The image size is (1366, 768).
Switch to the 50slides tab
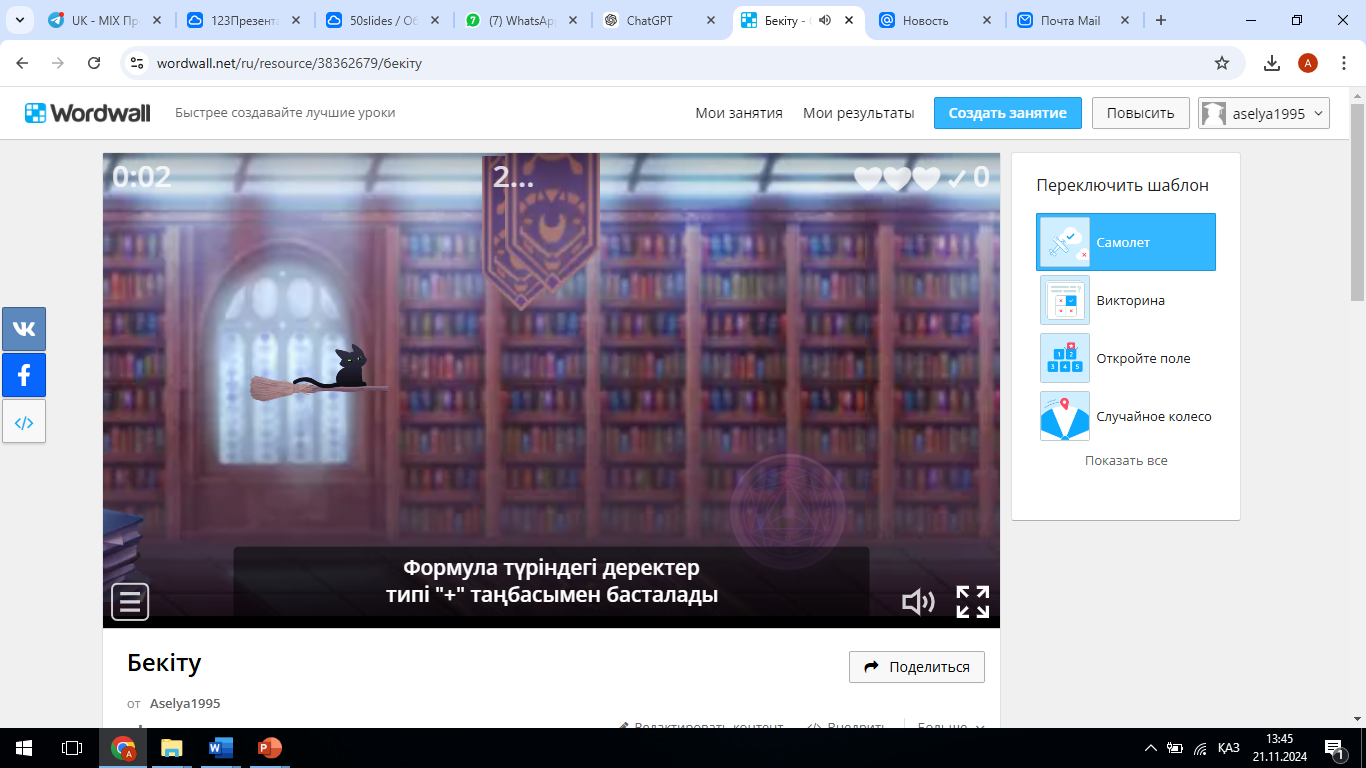pyautogui.click(x=382, y=21)
